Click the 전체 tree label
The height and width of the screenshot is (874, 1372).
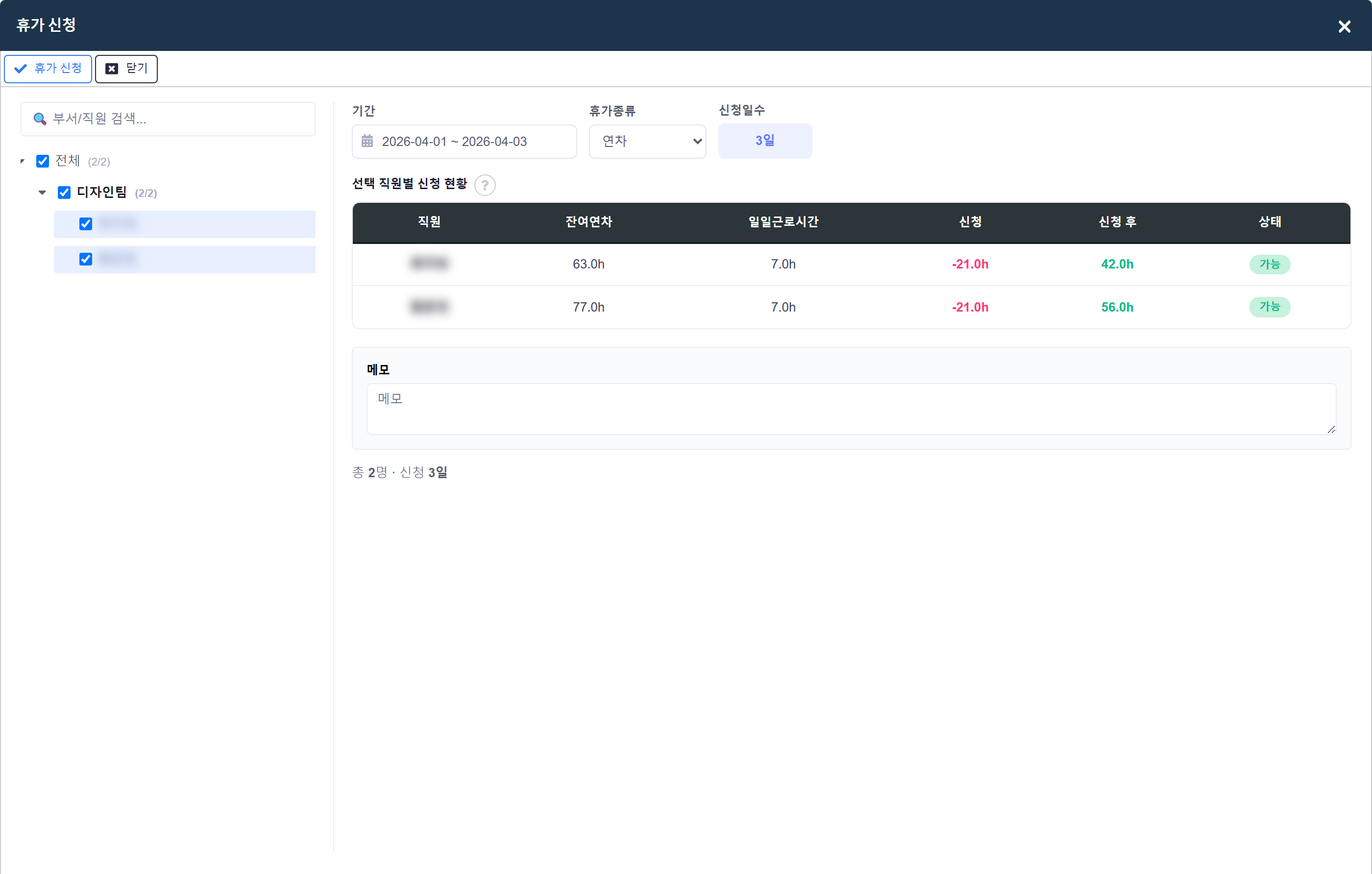tap(68, 161)
